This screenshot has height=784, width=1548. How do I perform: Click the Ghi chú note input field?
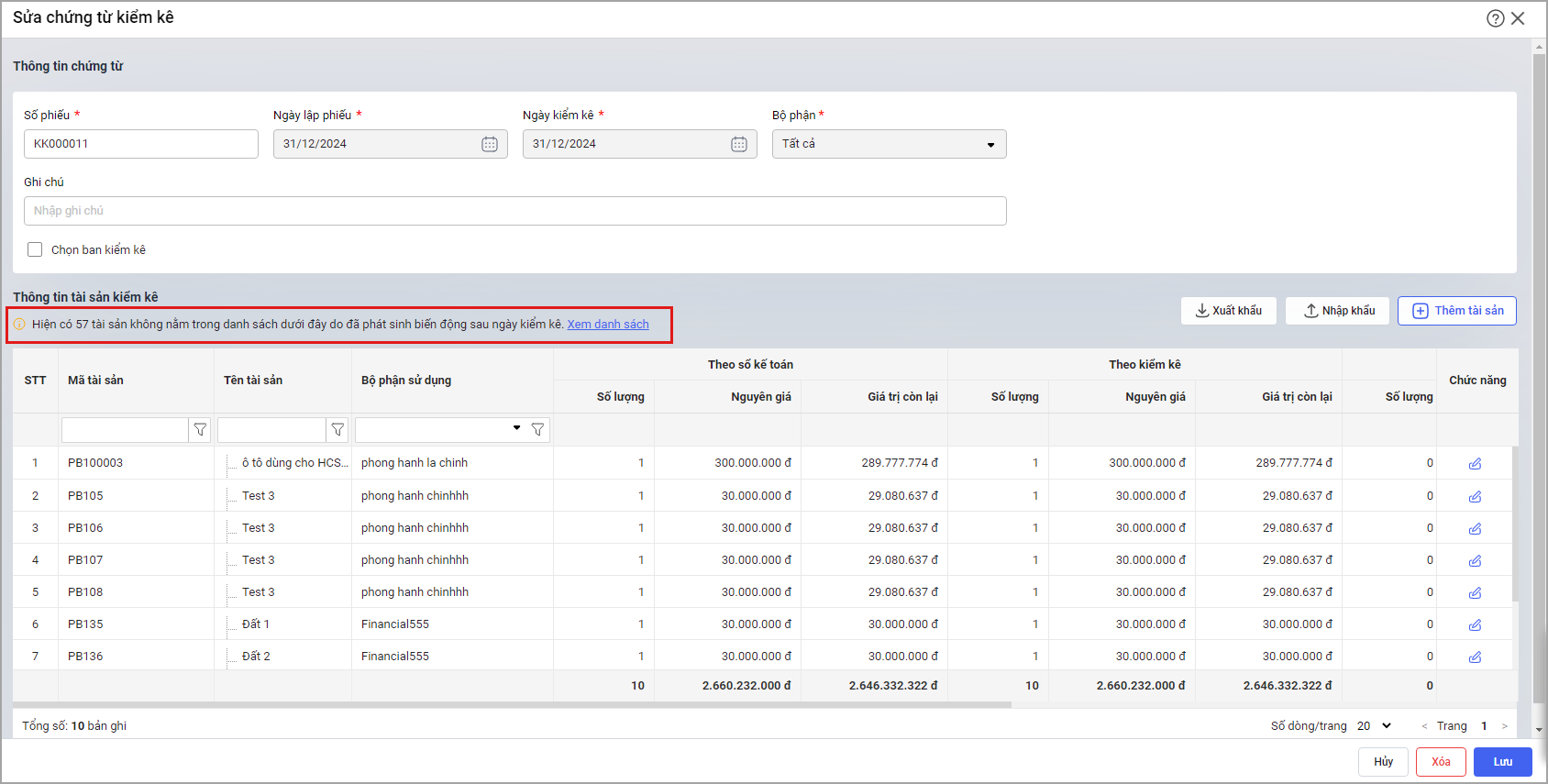[514, 211]
